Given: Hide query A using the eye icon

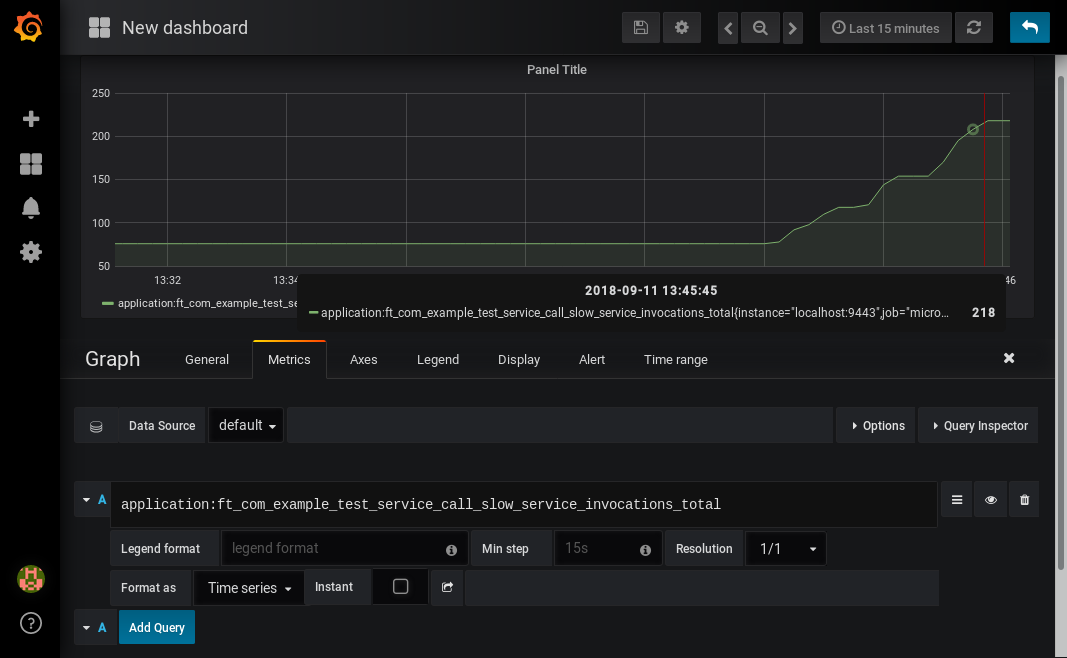Looking at the screenshot, I should coord(990,500).
